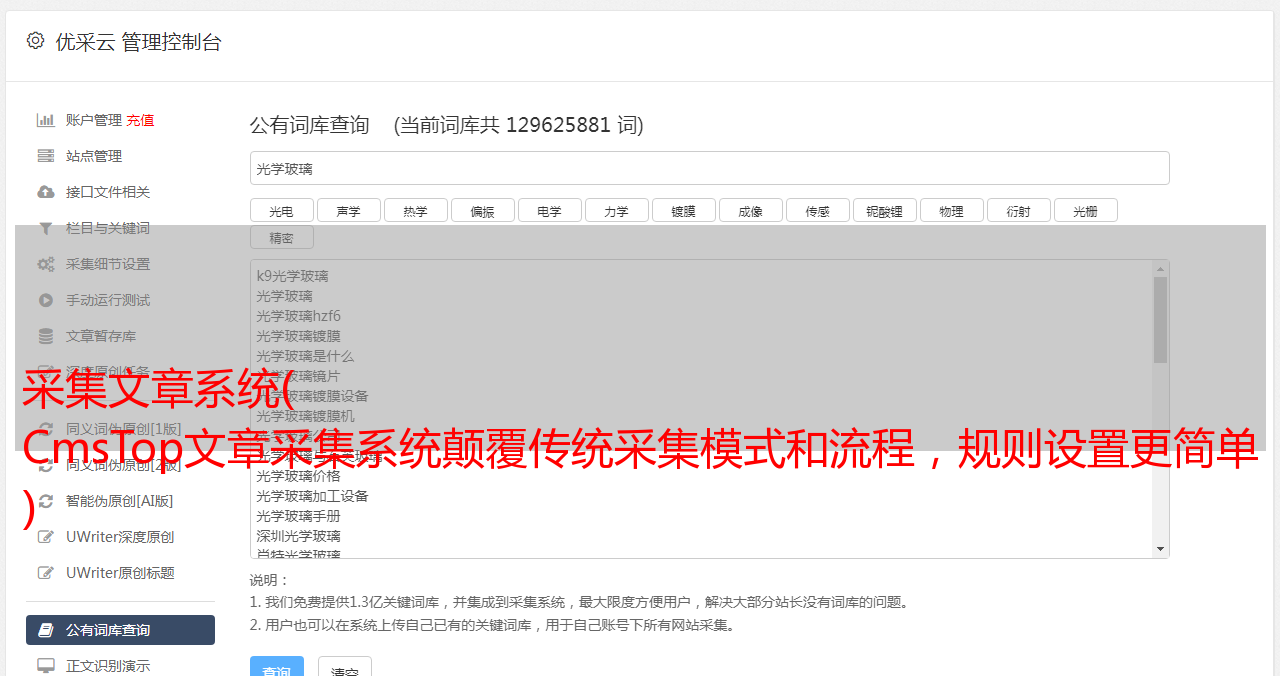Open 智能伪原创[AI版] in the sidebar
The width and height of the screenshot is (1280, 676).
click(x=120, y=501)
